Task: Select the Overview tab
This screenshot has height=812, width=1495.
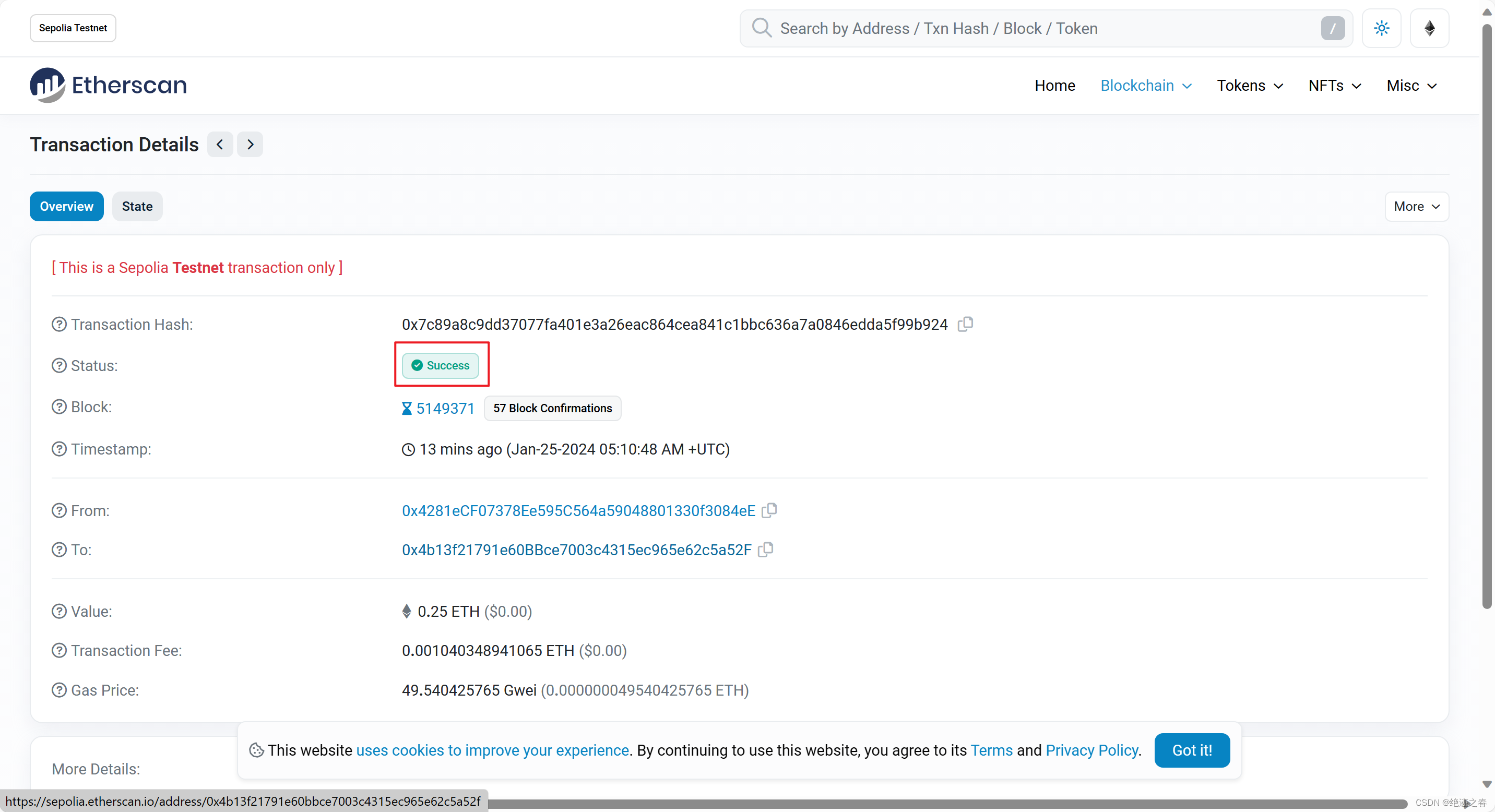Action: 67,207
